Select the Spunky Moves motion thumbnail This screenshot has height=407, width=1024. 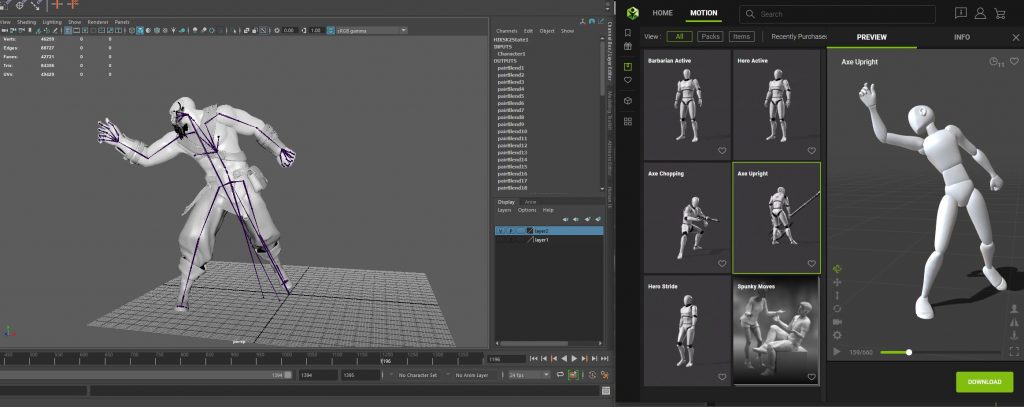[x=776, y=331]
